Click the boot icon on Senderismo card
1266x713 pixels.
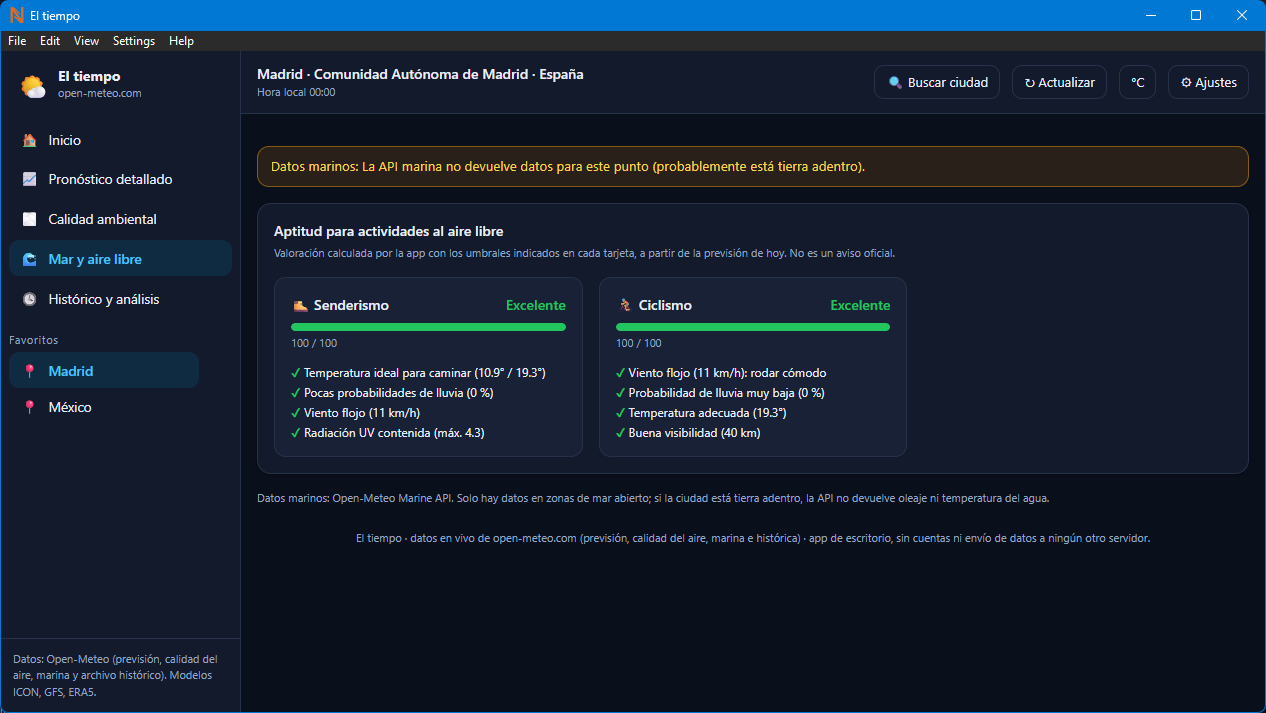pyautogui.click(x=300, y=306)
